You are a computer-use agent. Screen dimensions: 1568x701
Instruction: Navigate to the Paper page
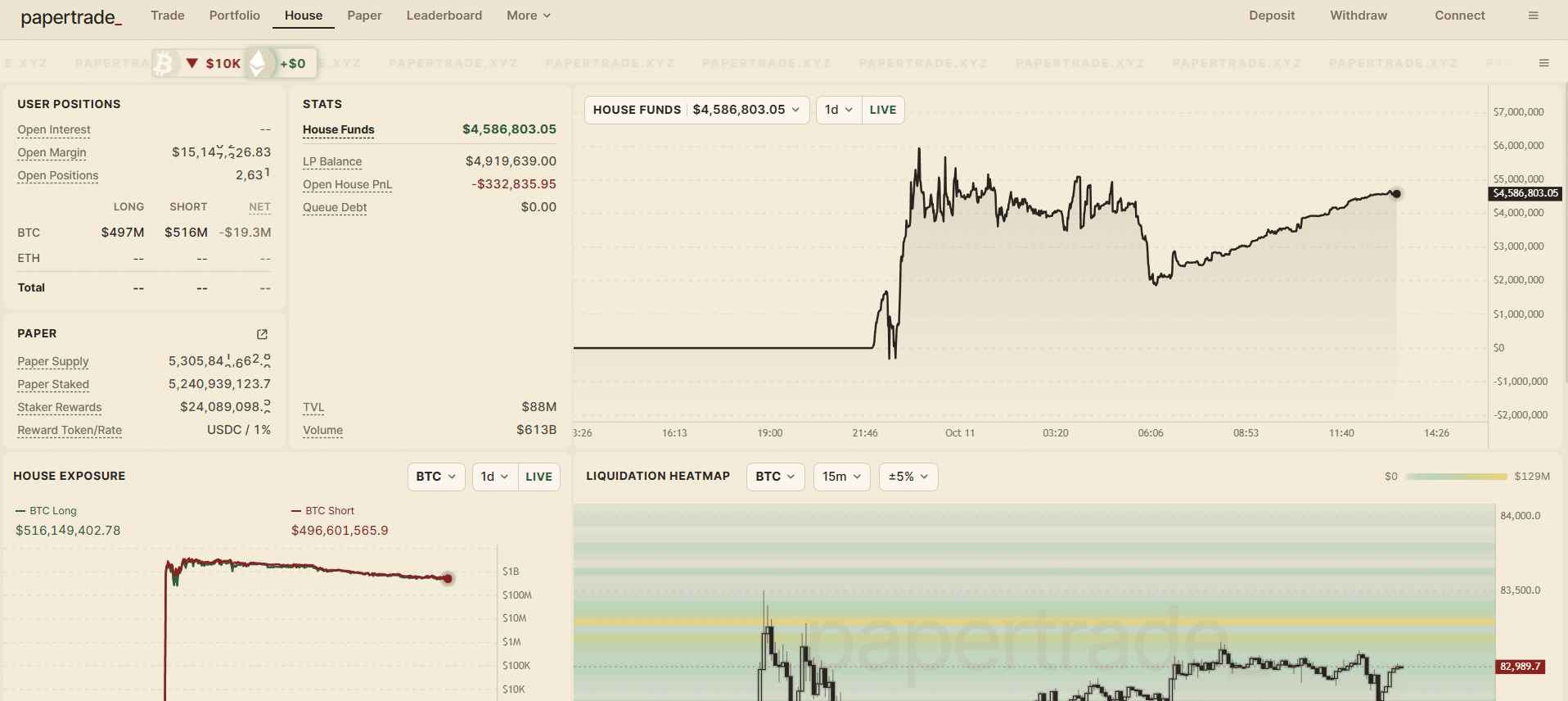click(x=364, y=16)
